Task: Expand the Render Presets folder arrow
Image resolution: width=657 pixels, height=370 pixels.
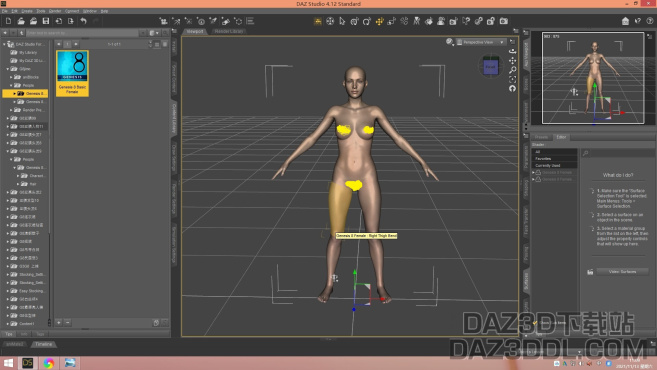Action: [11, 110]
